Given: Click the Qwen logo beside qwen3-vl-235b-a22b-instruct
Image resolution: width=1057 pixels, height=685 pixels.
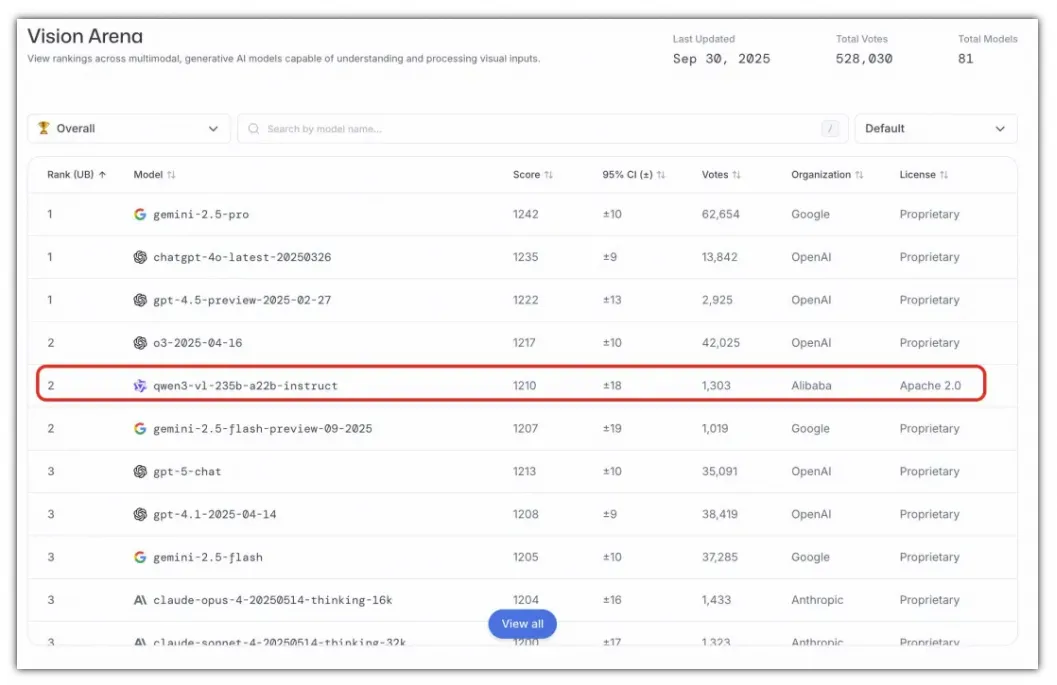Looking at the screenshot, I should point(140,386).
